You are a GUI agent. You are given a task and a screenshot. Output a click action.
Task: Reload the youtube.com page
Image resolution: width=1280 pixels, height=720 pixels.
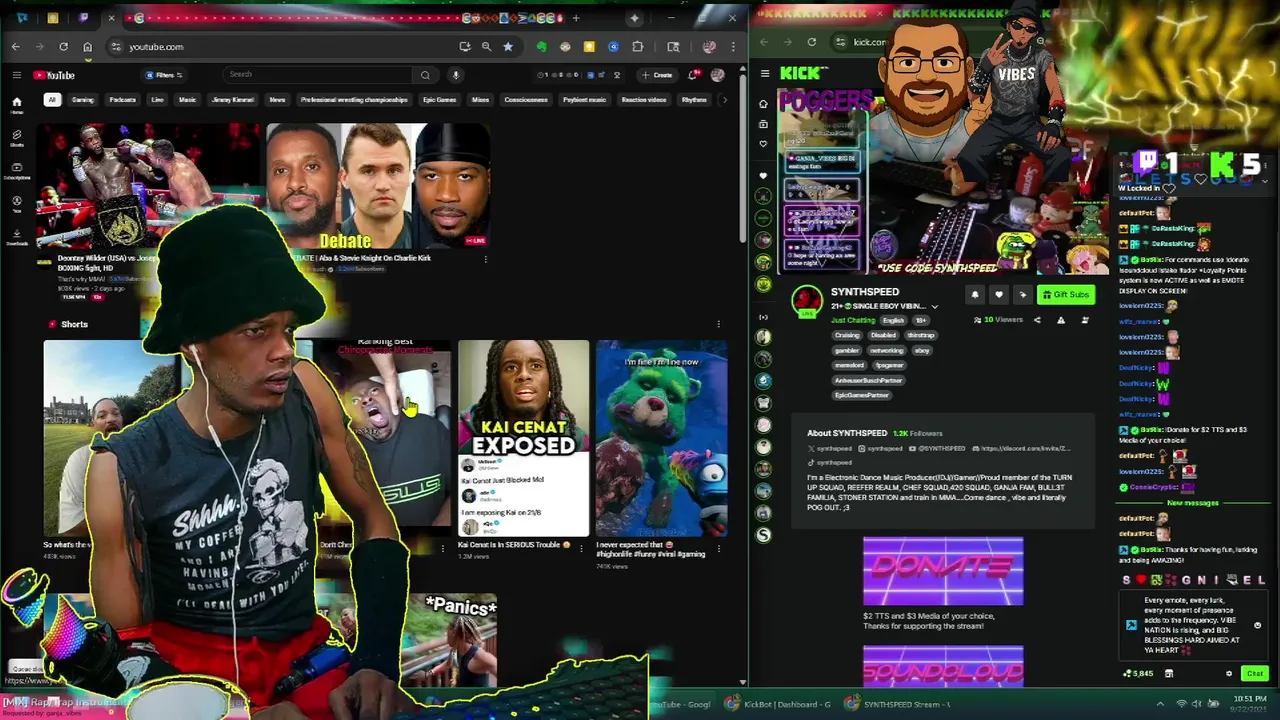click(x=63, y=47)
